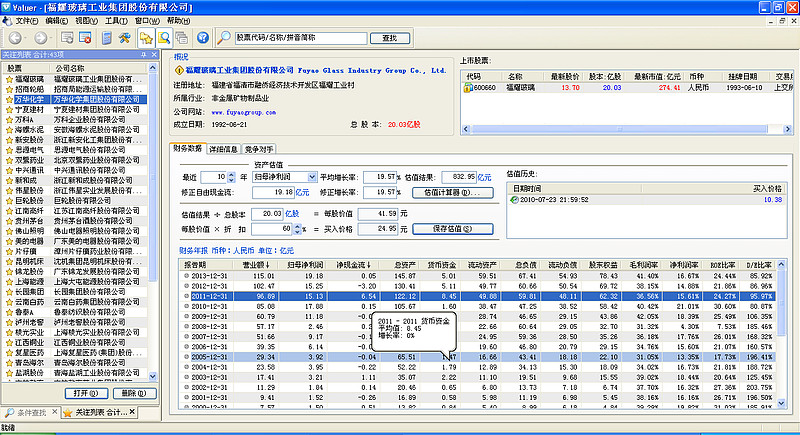800x435 pixels.
Task: Open the www.fuyaogroup.com website link
Action: click(x=243, y=112)
